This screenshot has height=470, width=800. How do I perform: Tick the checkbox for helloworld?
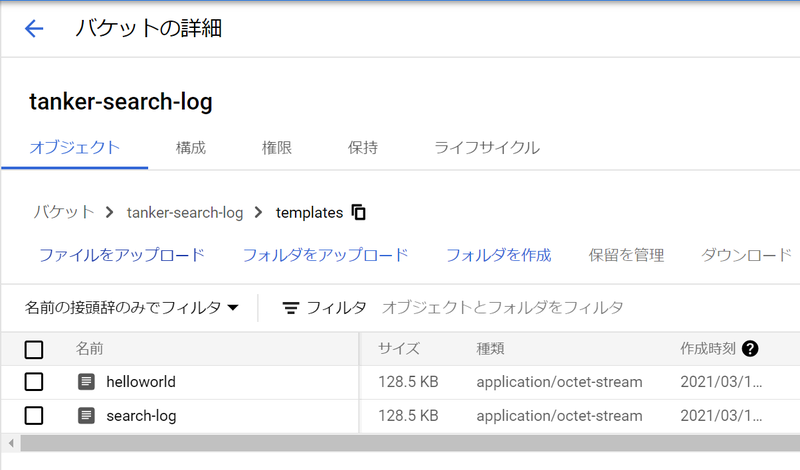[x=34, y=381]
